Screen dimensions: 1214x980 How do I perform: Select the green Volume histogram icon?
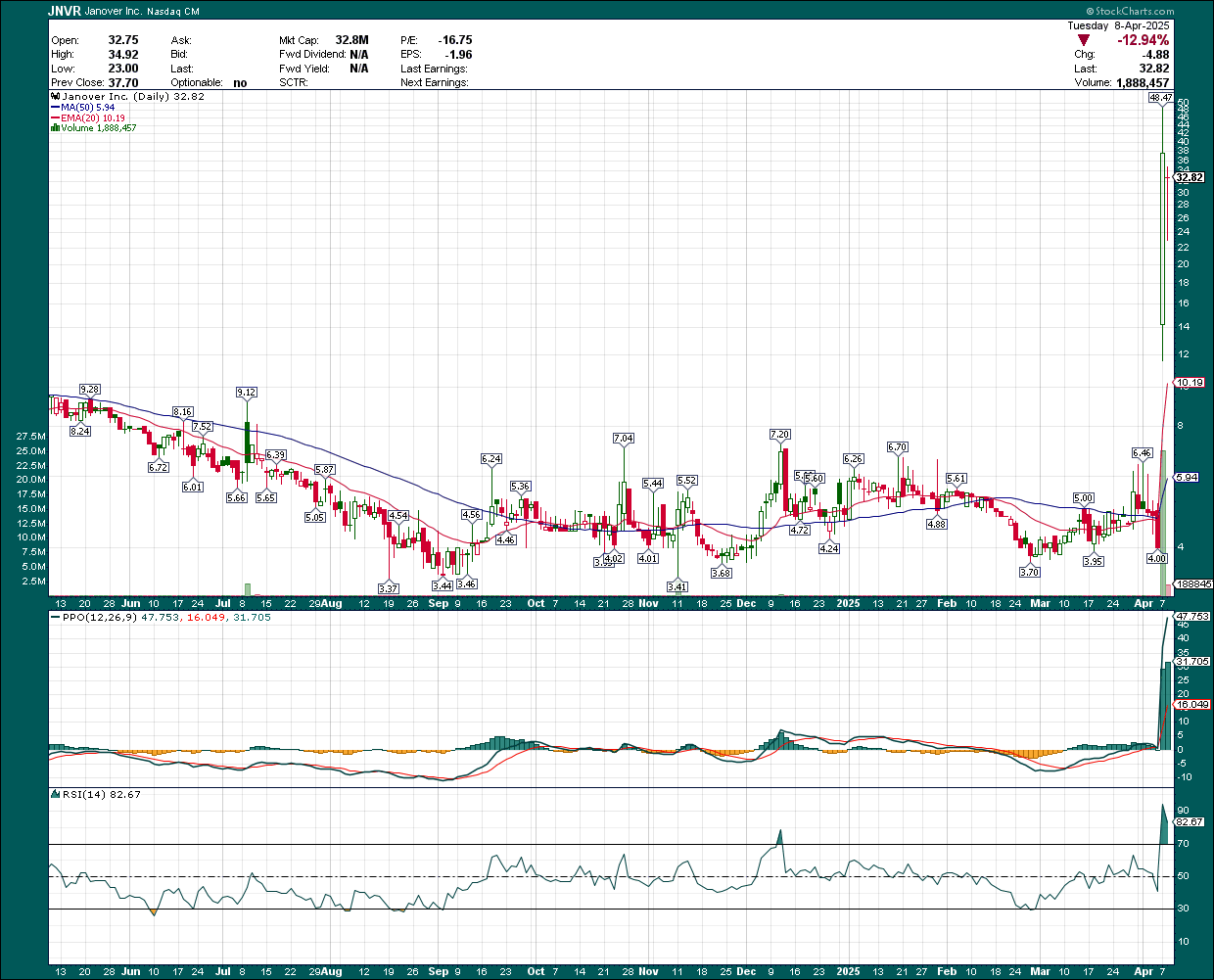[x=56, y=127]
